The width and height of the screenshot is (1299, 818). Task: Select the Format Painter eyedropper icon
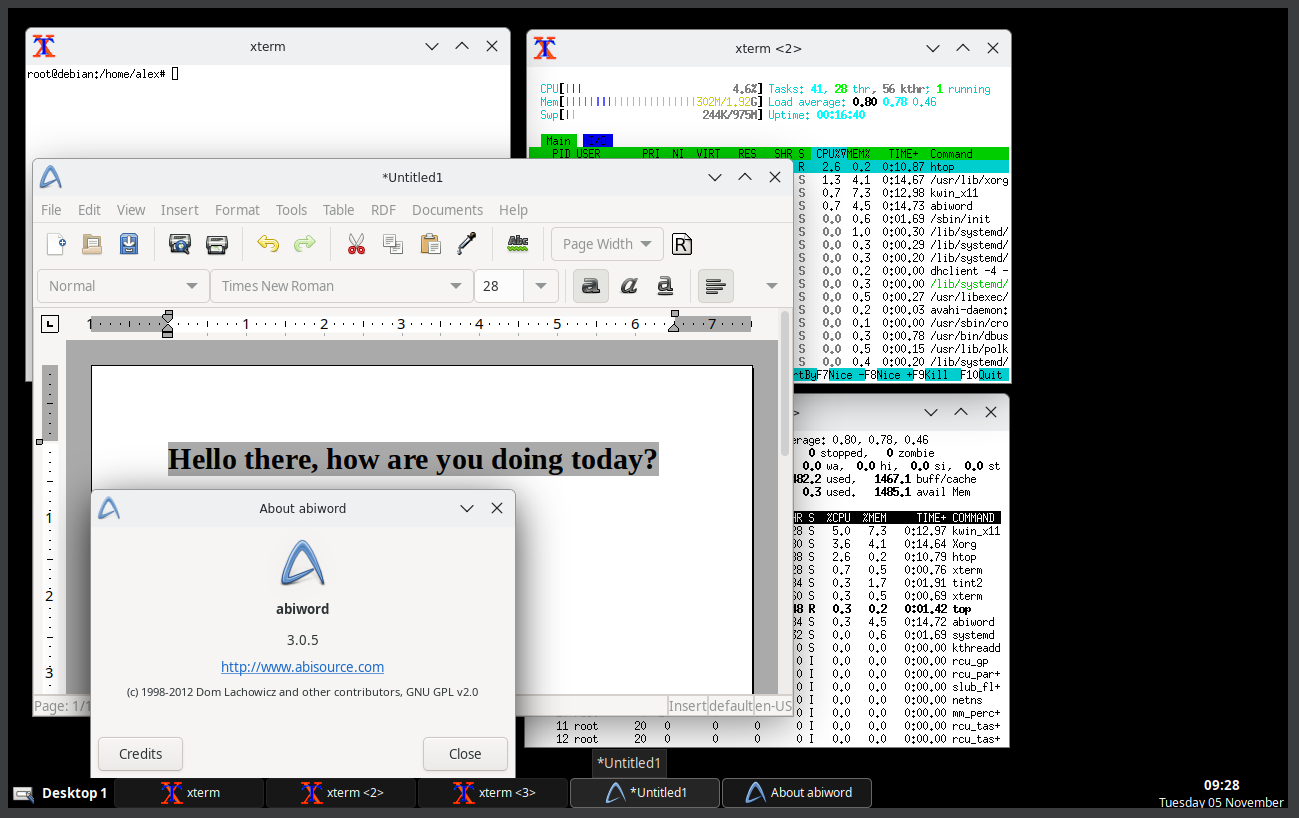(x=467, y=244)
